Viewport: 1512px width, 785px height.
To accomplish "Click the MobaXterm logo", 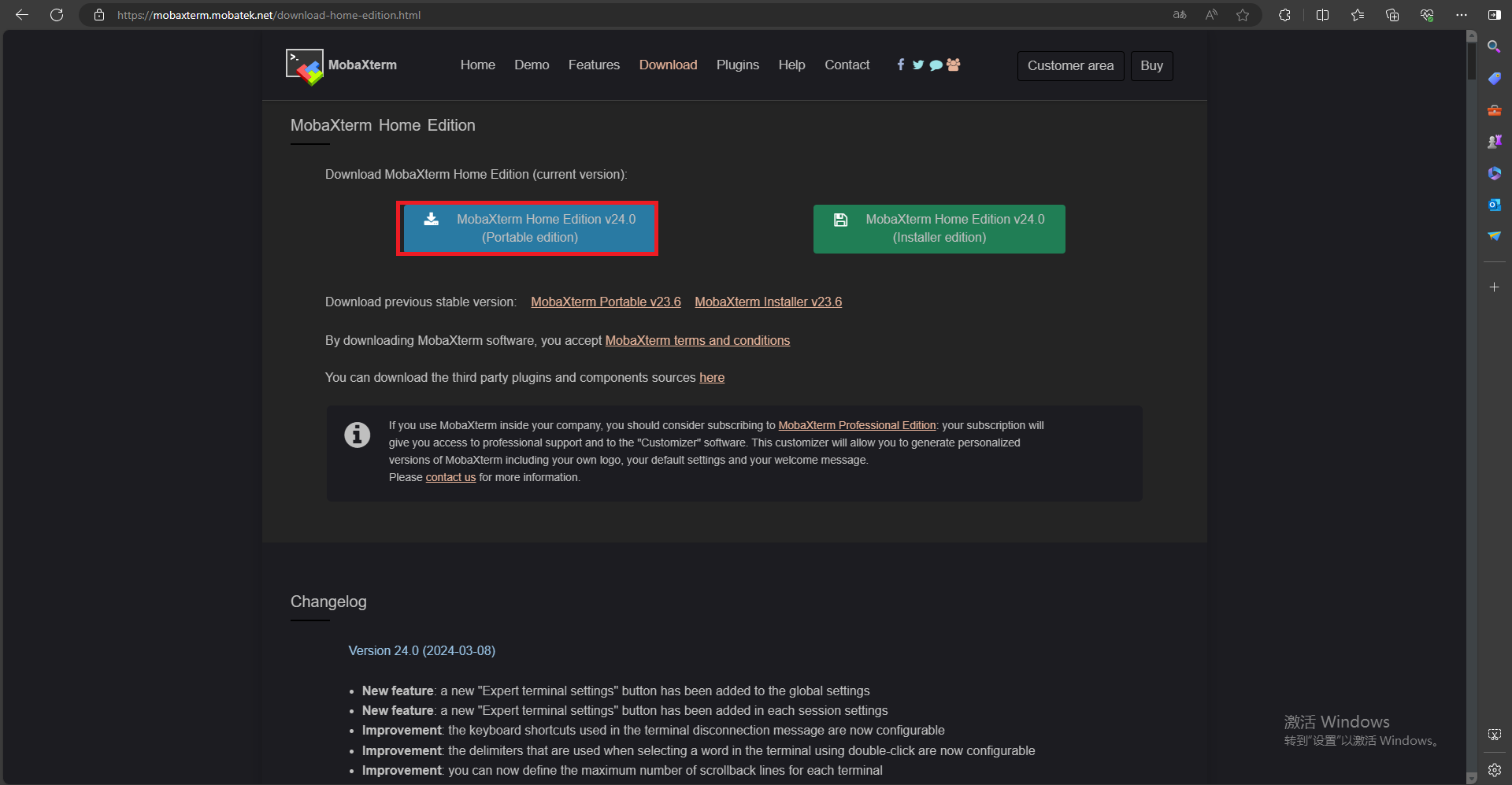I will [x=341, y=66].
